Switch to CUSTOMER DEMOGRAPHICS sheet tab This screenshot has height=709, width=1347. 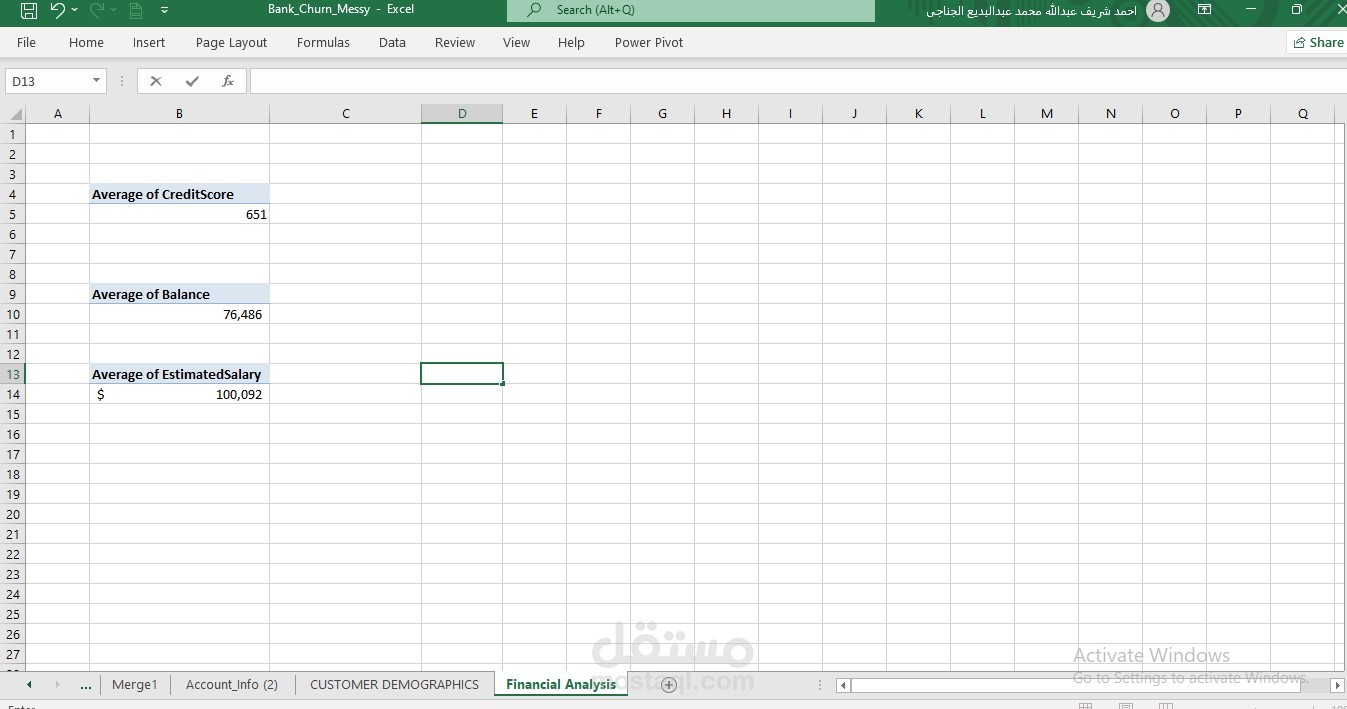(394, 685)
